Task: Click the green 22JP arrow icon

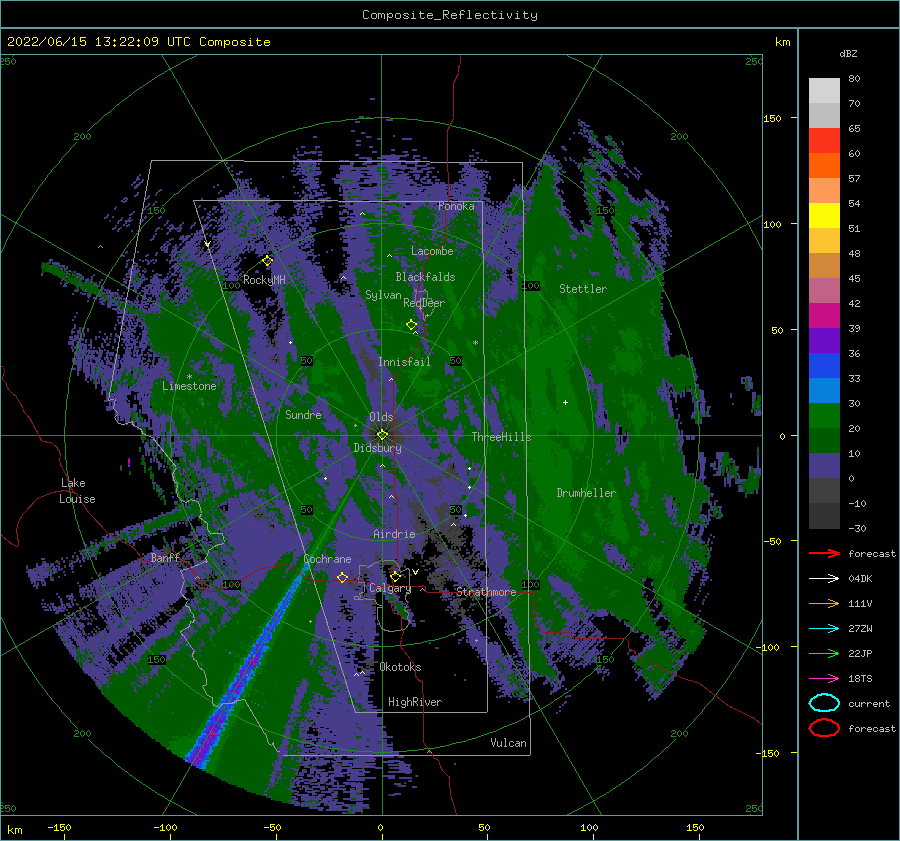Action: (x=824, y=653)
